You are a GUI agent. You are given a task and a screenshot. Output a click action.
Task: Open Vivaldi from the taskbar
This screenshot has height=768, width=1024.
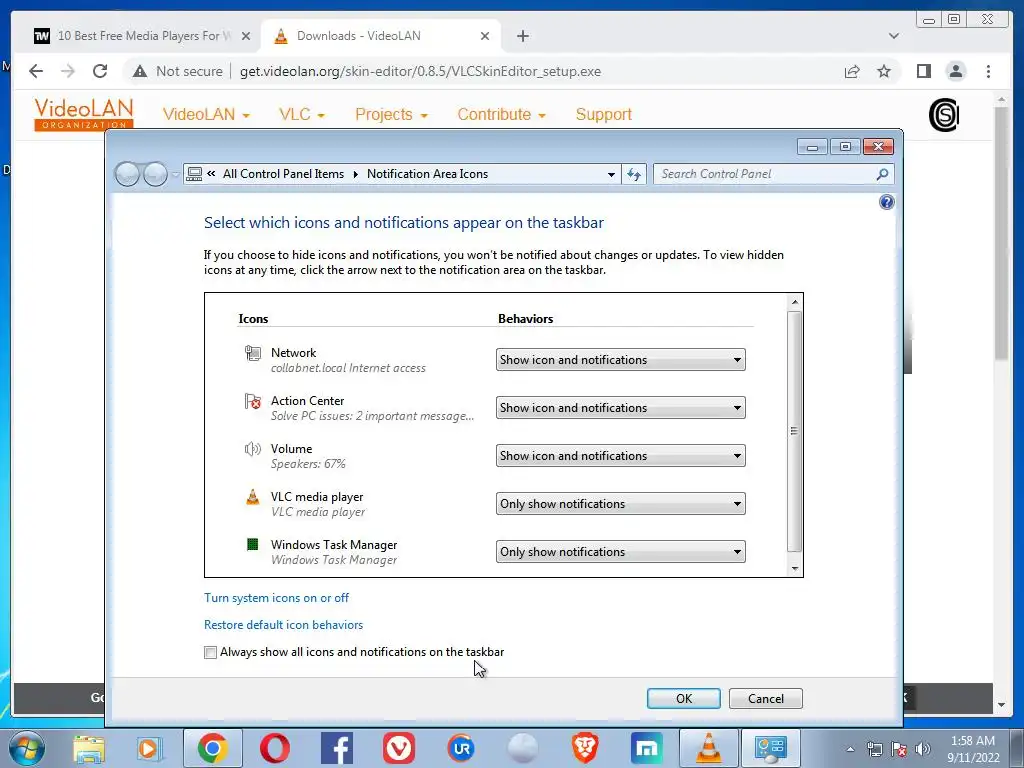point(399,748)
